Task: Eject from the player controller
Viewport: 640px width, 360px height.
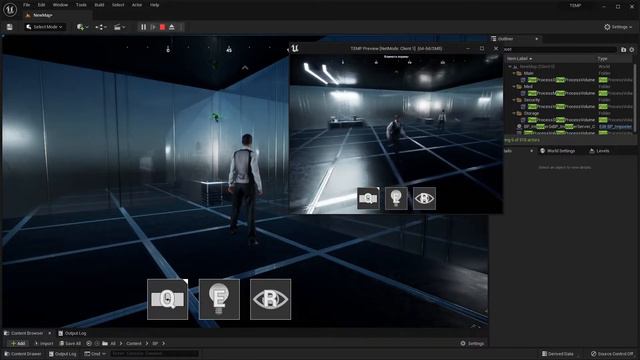Action: (x=172, y=27)
